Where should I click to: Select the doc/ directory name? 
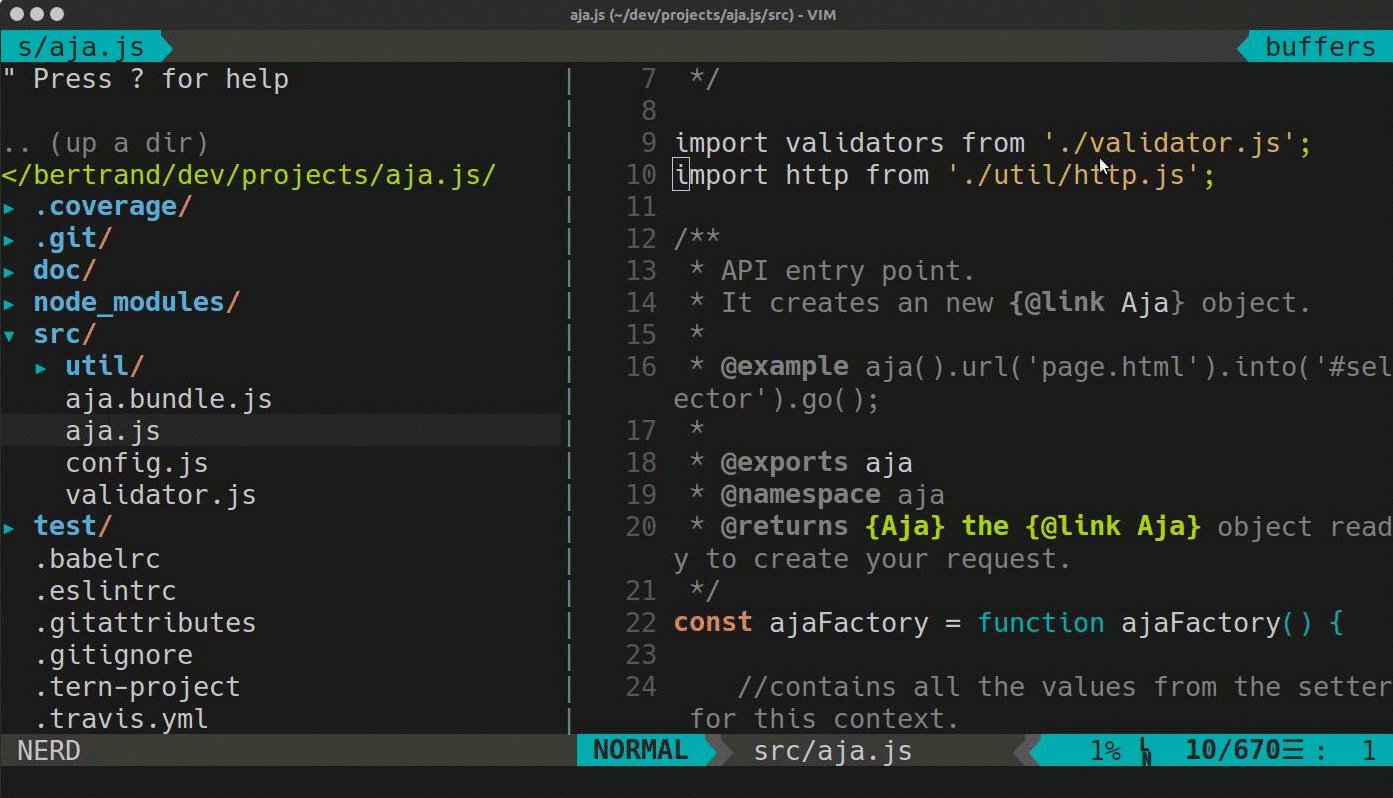click(x=65, y=271)
